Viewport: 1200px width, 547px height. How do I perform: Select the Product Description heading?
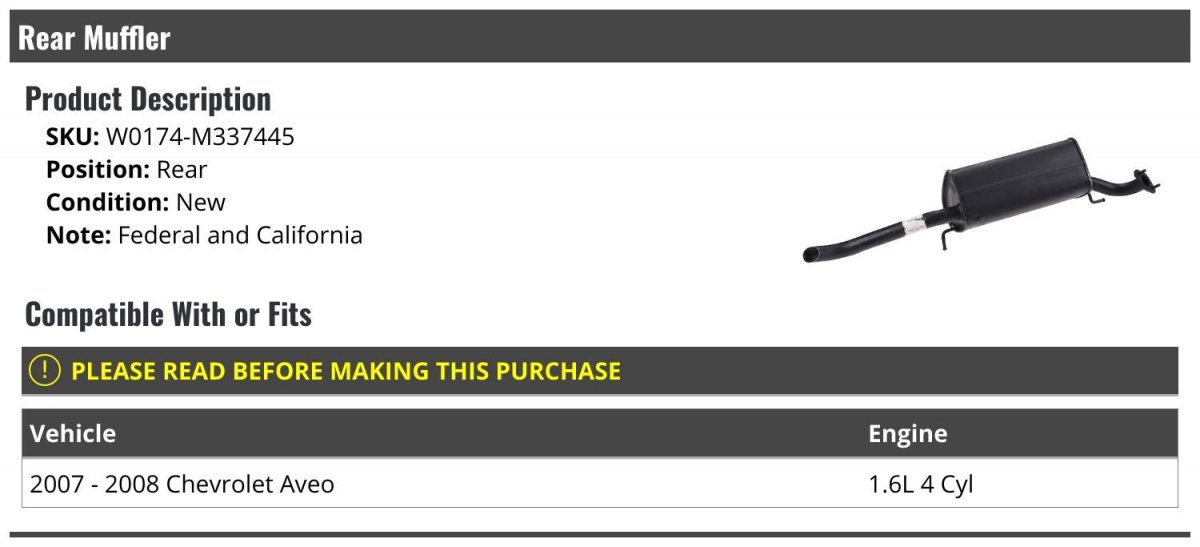pos(148,99)
